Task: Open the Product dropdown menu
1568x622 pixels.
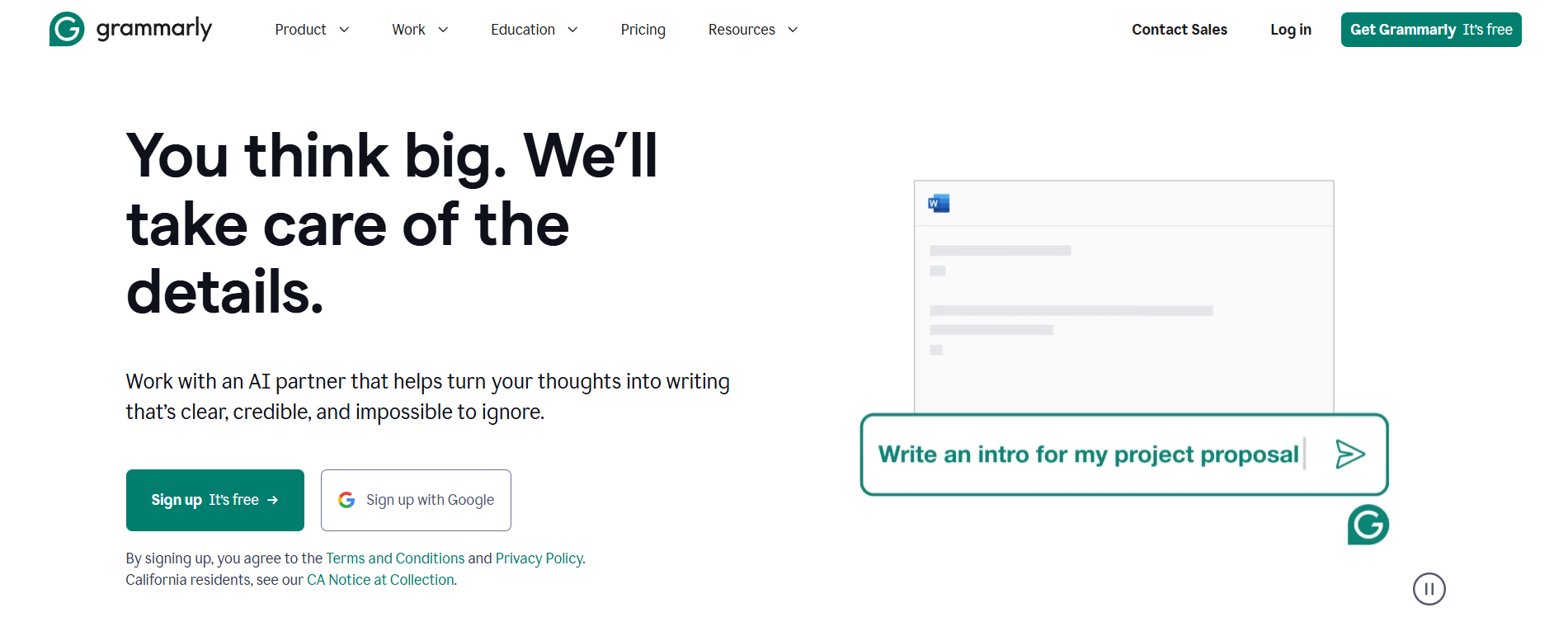Action: [313, 29]
